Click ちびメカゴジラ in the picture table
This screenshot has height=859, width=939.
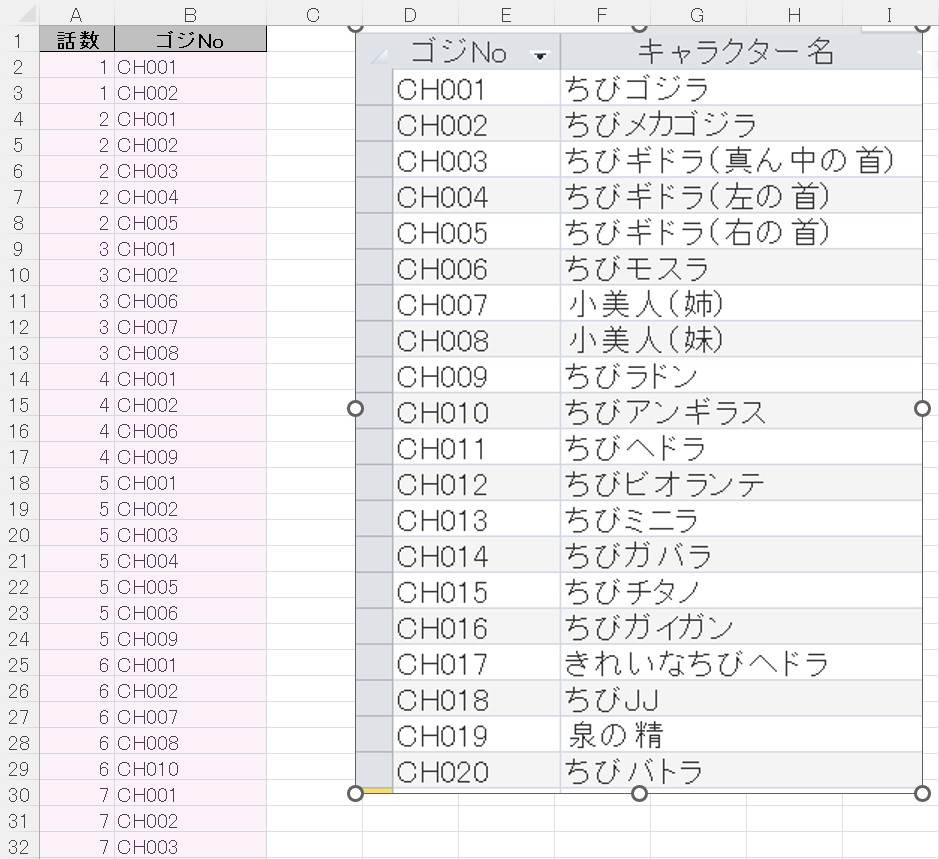point(661,125)
